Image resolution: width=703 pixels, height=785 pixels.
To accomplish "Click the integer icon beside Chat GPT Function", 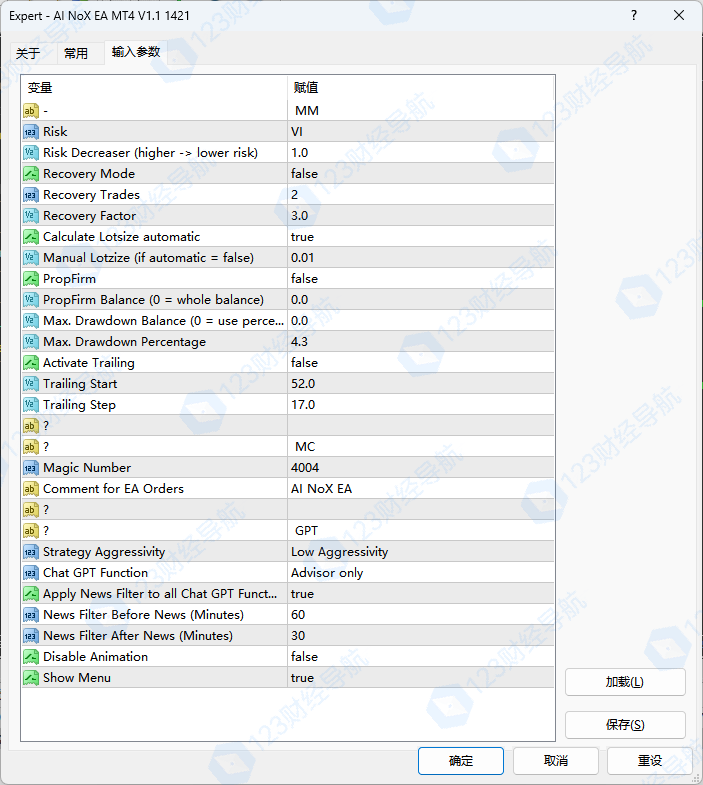I will pyautogui.click(x=31, y=573).
